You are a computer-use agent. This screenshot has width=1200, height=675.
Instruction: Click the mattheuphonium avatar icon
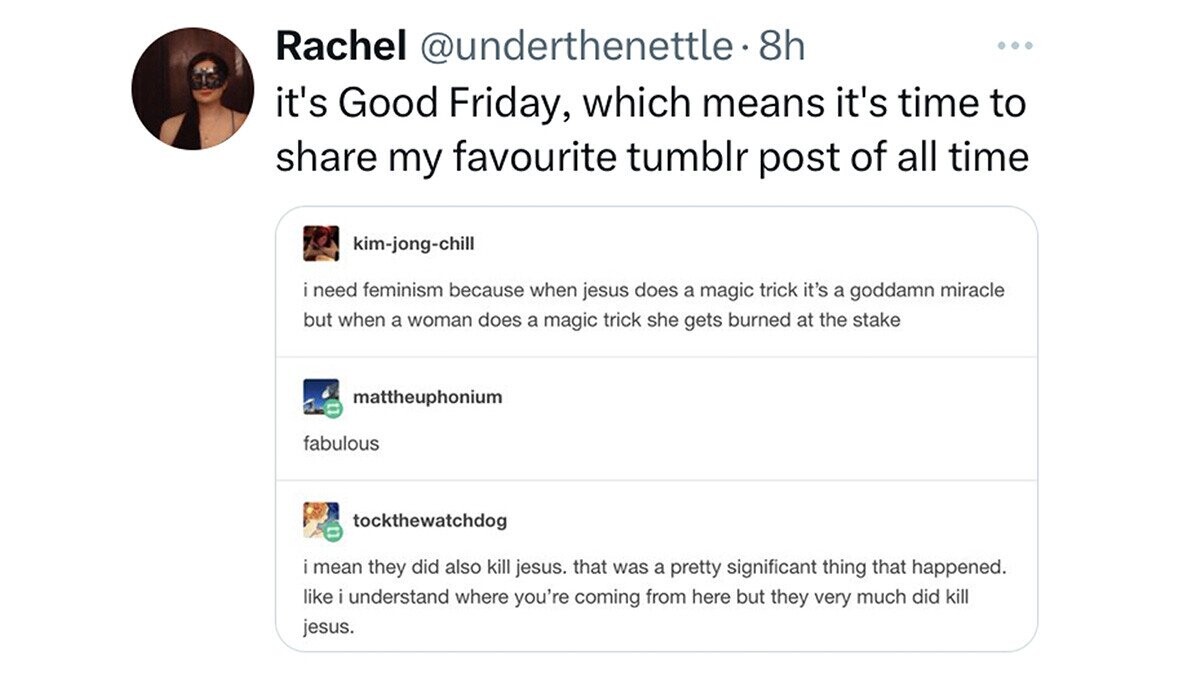coord(319,396)
